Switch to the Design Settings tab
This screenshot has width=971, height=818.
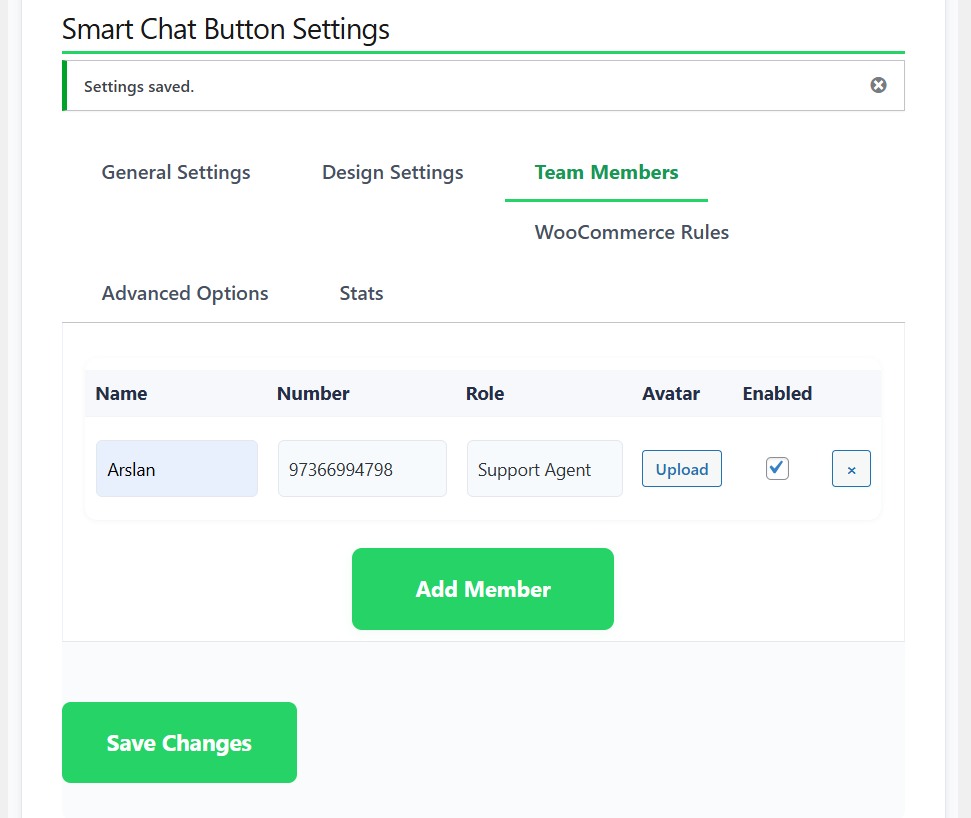click(x=392, y=172)
